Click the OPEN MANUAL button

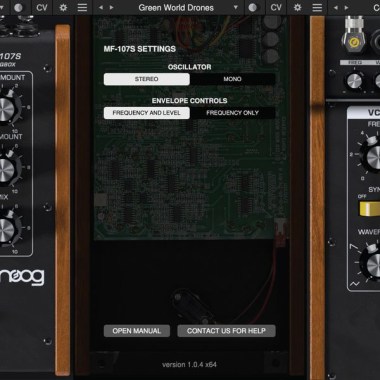coord(137,331)
